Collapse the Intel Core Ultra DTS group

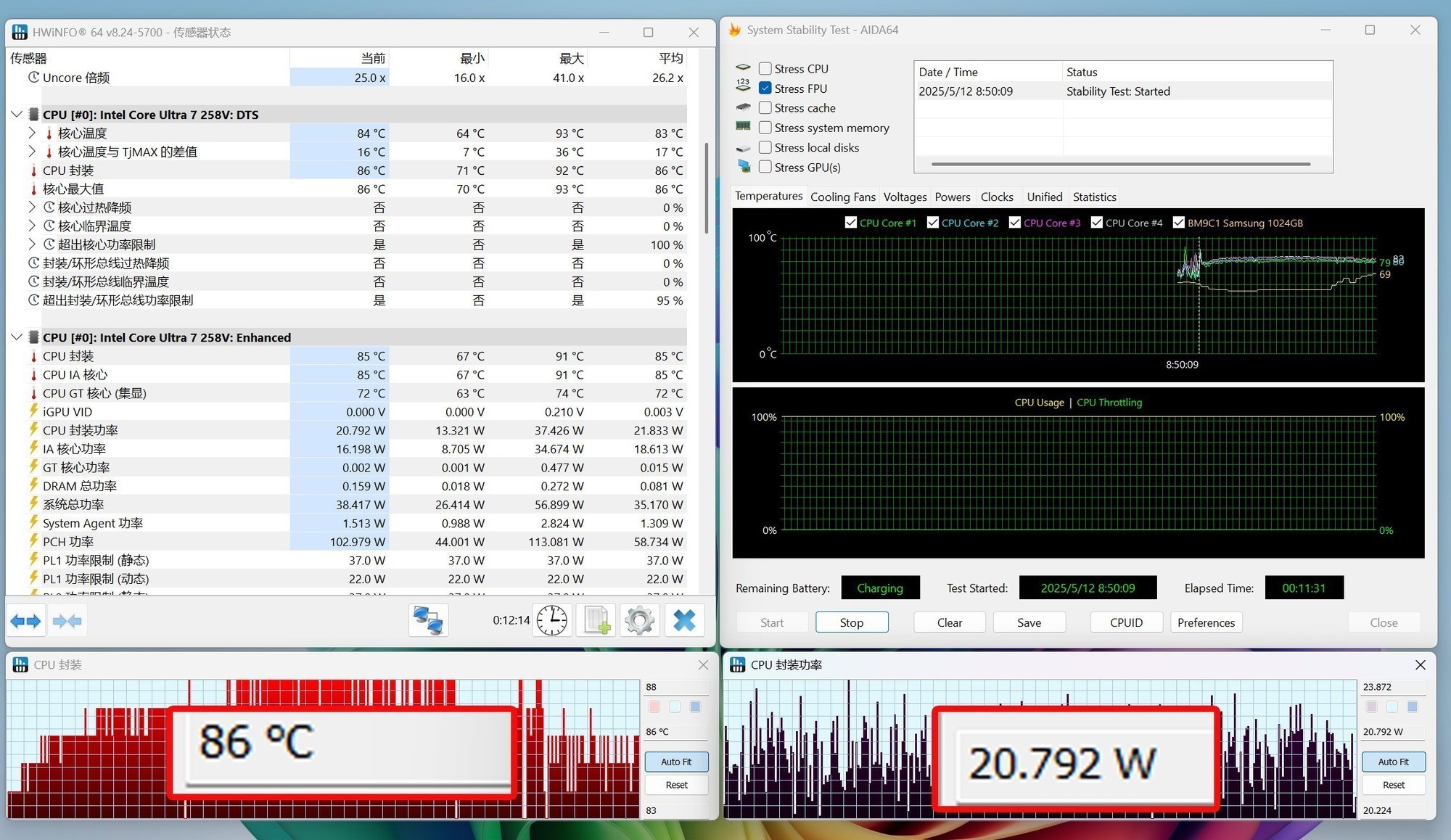tap(17, 115)
